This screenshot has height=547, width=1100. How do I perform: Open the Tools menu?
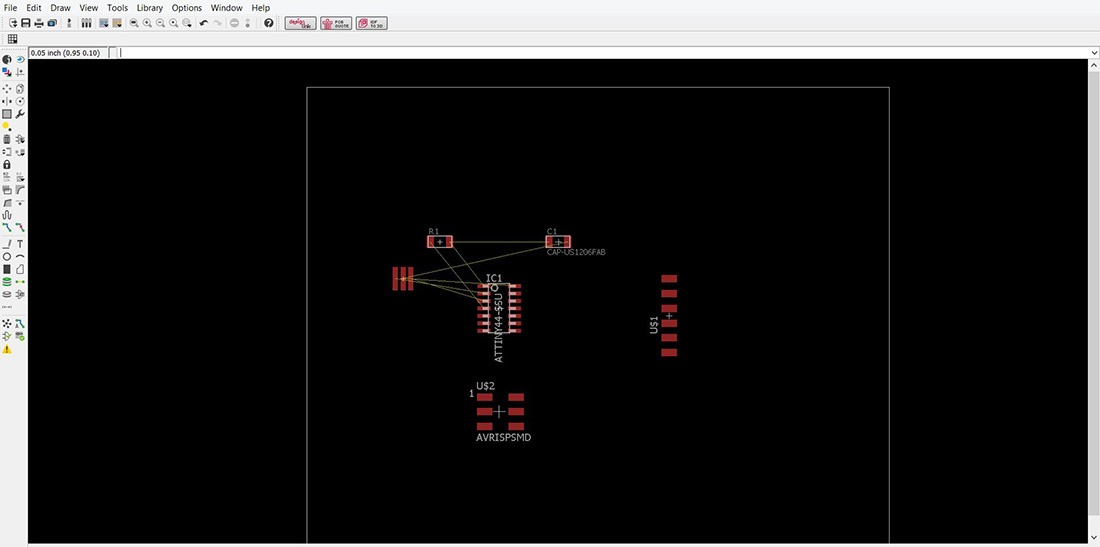[x=117, y=8]
